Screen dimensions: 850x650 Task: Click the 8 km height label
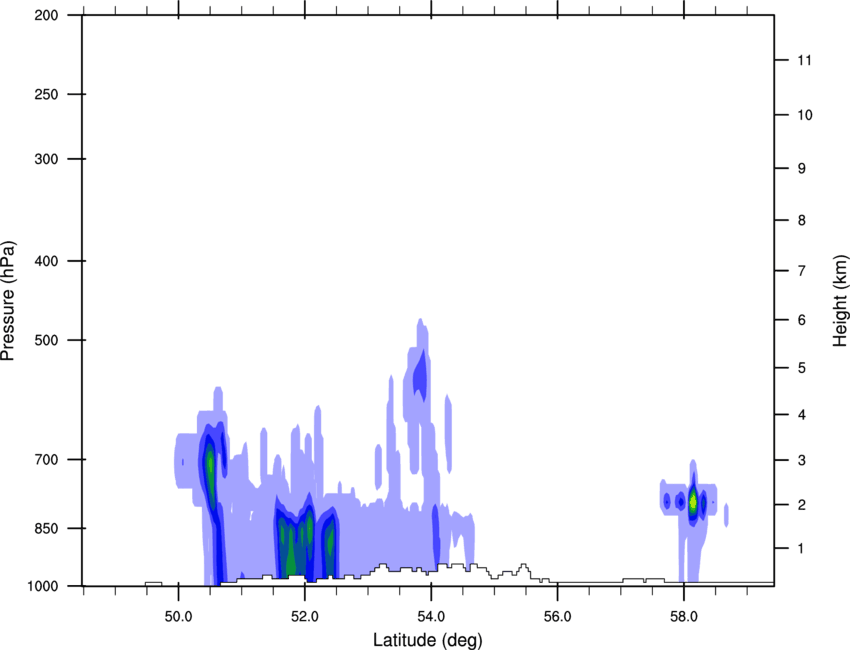pyautogui.click(x=802, y=220)
